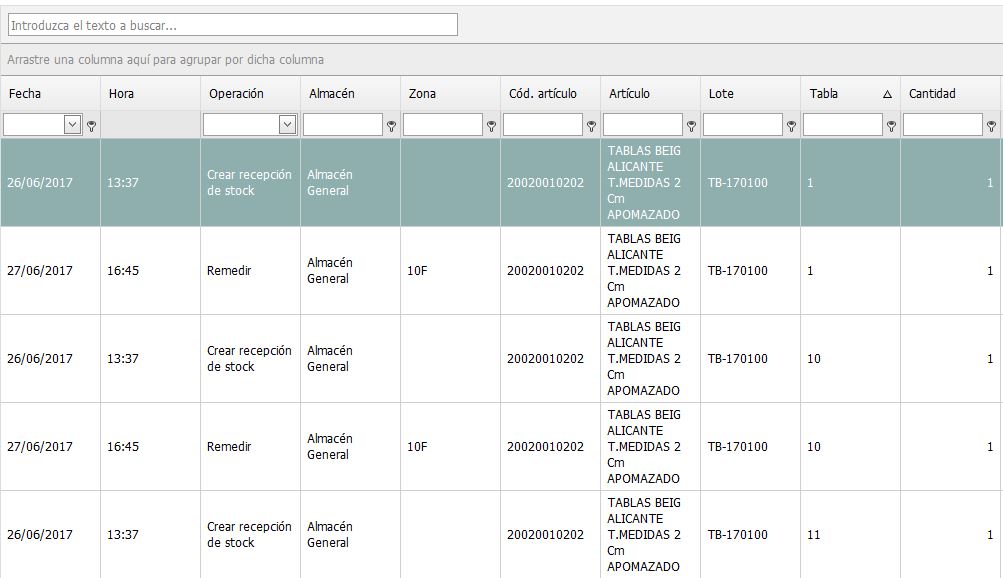1003x578 pixels.
Task: Click 'Crear recepción de stock' in Tabla 11 row
Action: coord(249,535)
